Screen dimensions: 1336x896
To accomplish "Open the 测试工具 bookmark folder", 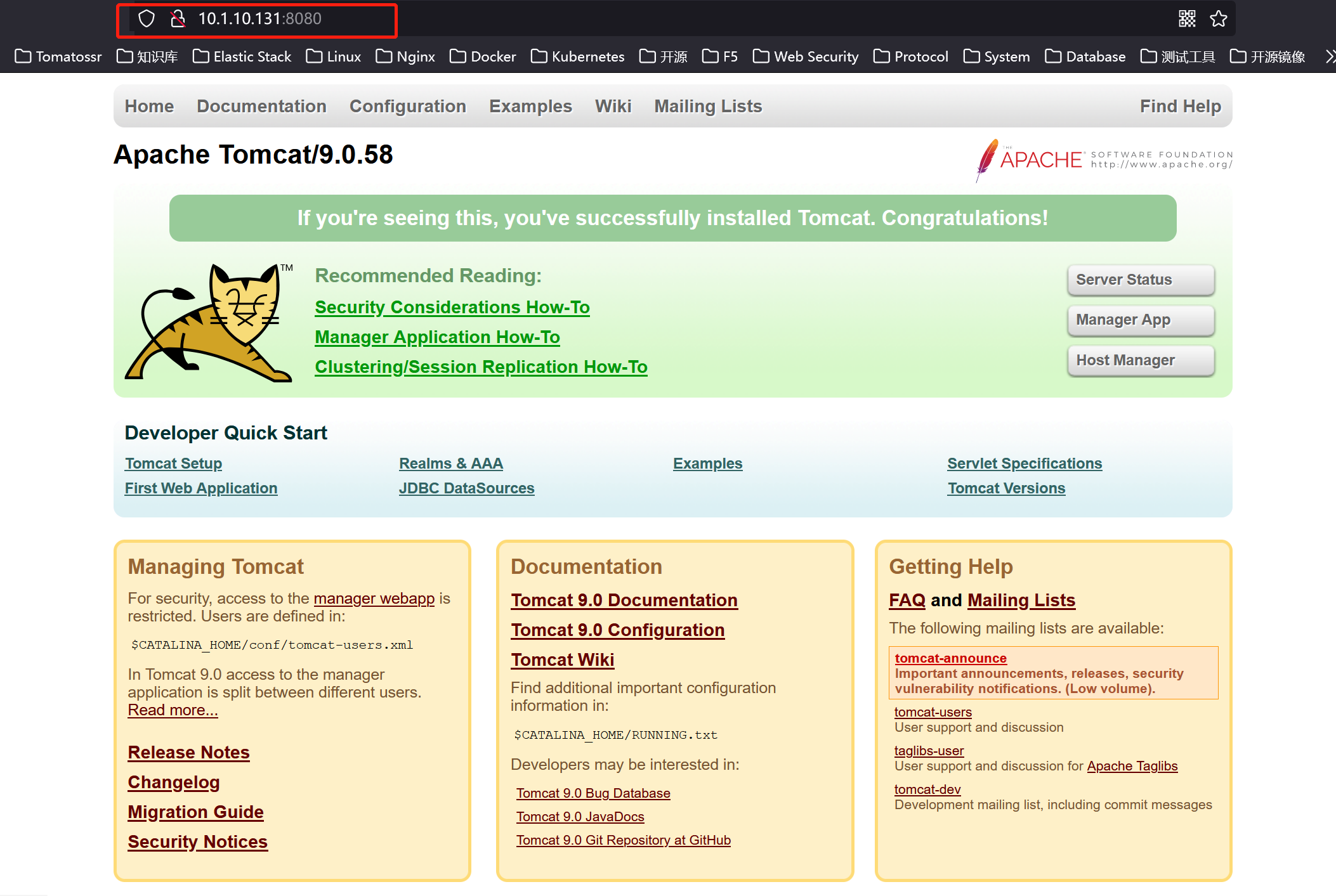I will tap(1178, 56).
